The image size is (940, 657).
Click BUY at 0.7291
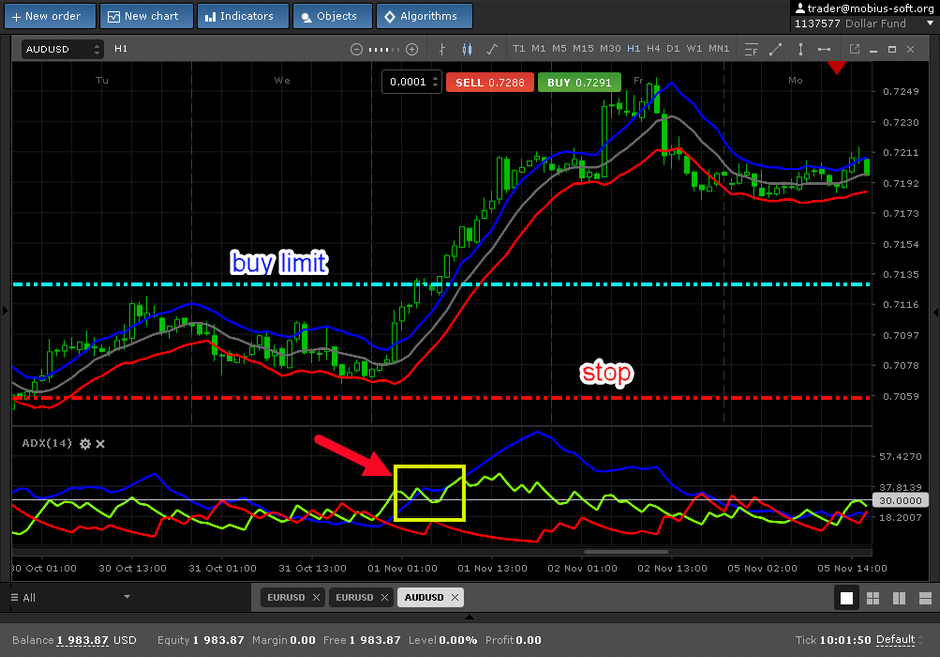579,83
